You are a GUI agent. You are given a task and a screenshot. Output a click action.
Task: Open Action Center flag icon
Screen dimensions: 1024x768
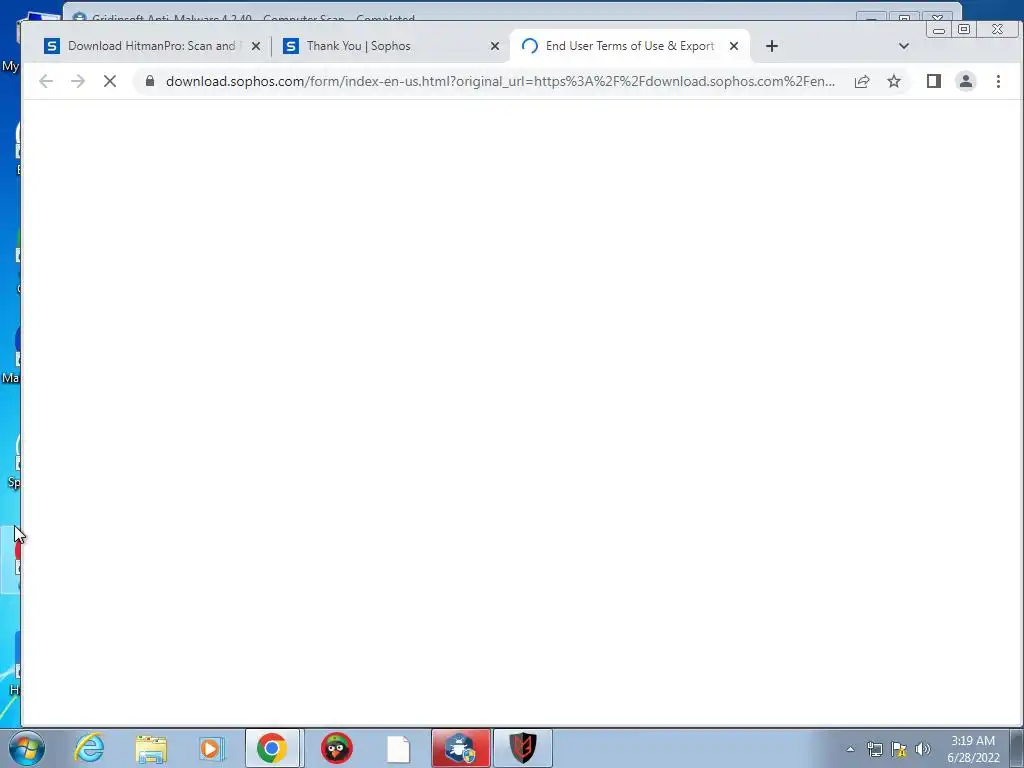899,749
